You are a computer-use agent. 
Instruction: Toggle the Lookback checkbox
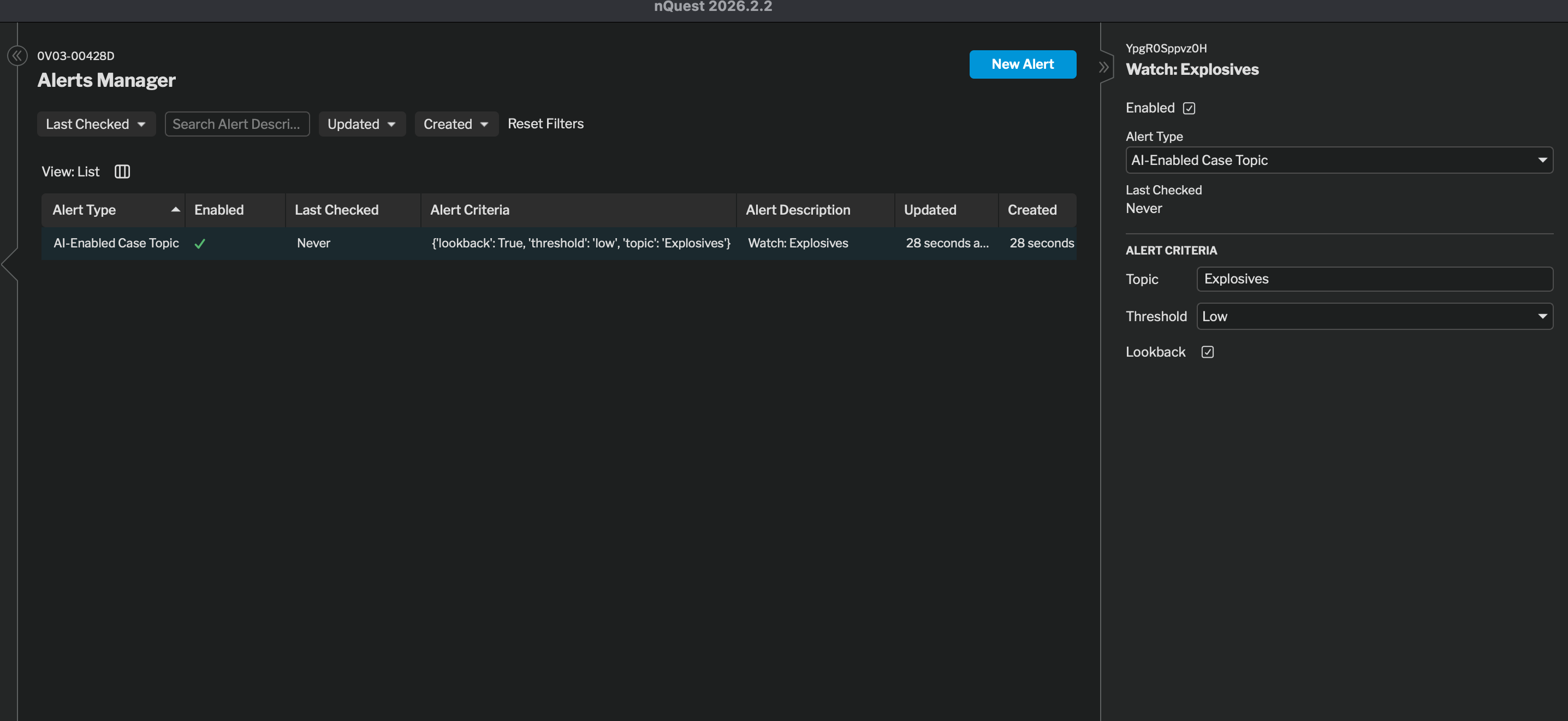[1208, 352]
